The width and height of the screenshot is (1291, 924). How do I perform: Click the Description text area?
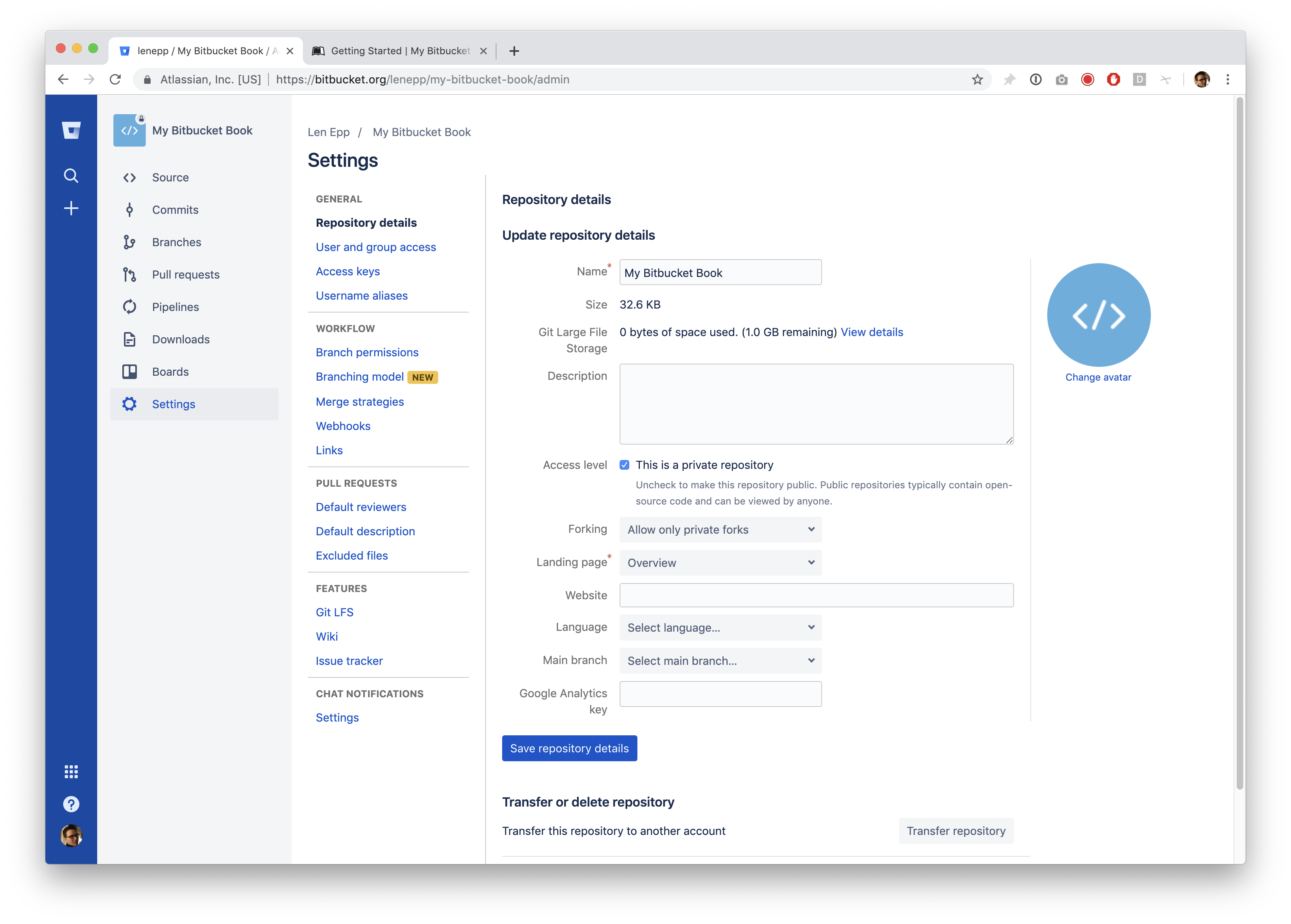[816, 404]
